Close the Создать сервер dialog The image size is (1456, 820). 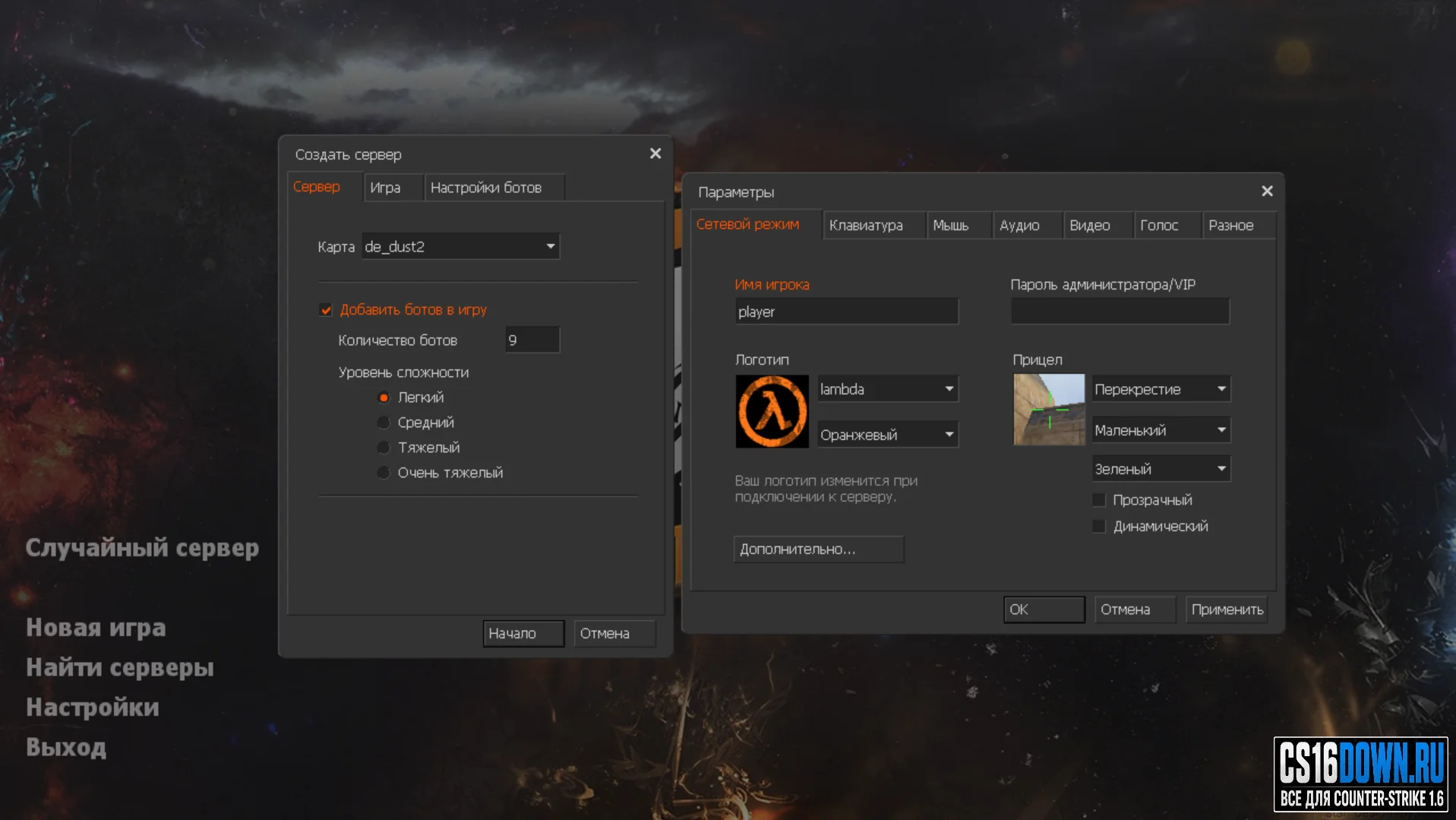pos(655,154)
